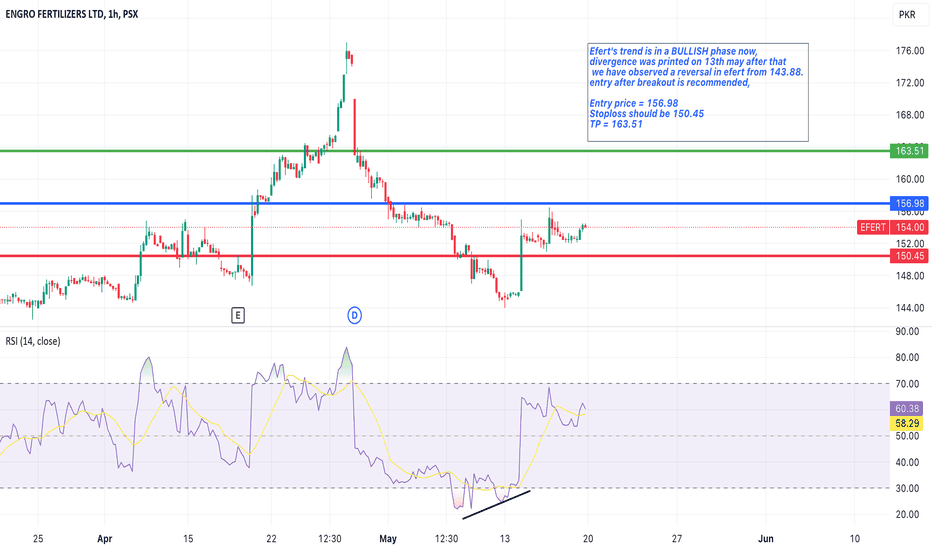
Task: Click the RSI moving average value 58.29
Action: click(x=907, y=423)
